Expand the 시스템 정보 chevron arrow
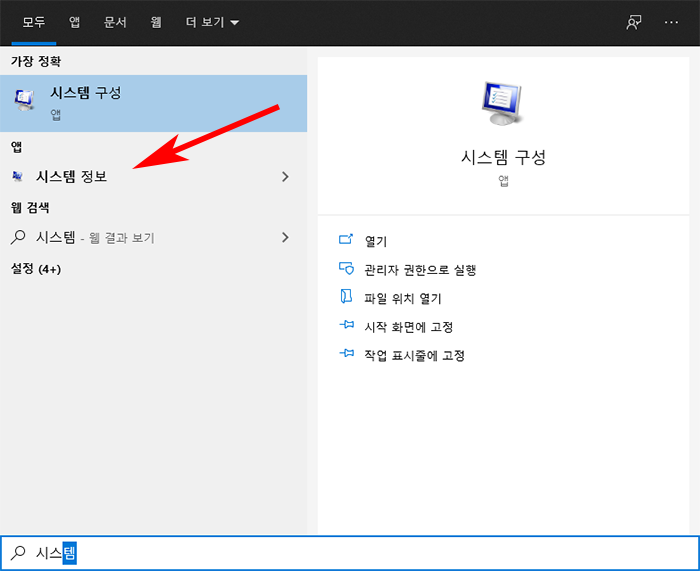700x571 pixels. click(286, 177)
